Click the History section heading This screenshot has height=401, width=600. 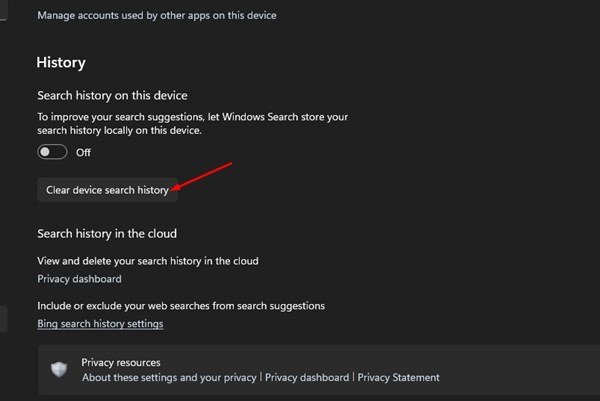point(61,62)
